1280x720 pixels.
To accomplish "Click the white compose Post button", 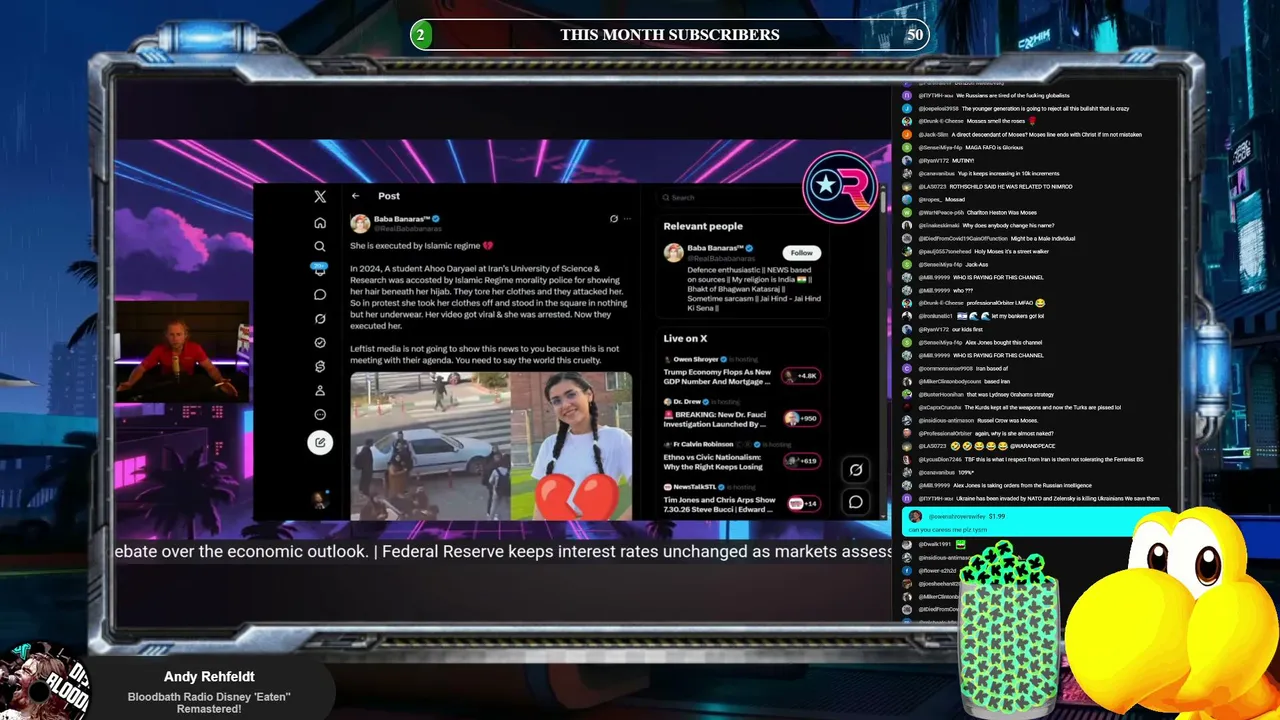I will 320,442.
